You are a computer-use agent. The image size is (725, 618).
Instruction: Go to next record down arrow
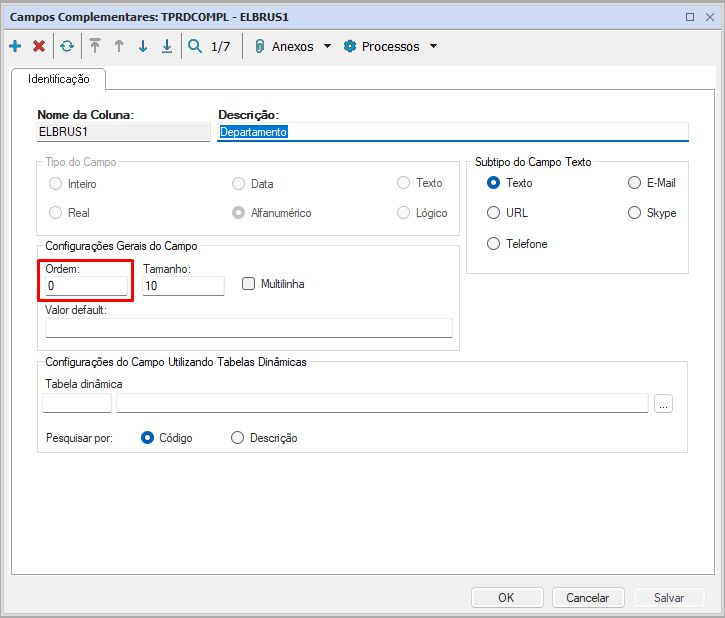click(x=143, y=46)
